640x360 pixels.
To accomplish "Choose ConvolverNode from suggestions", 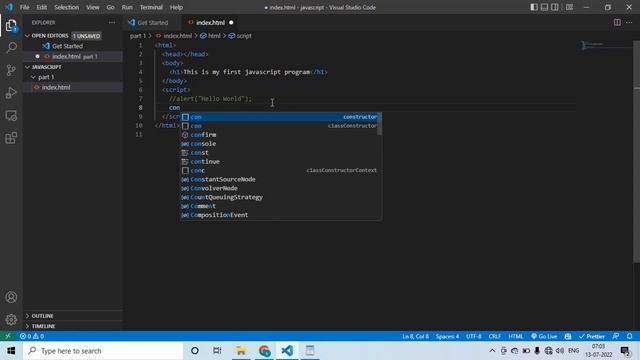I will tap(279, 188).
